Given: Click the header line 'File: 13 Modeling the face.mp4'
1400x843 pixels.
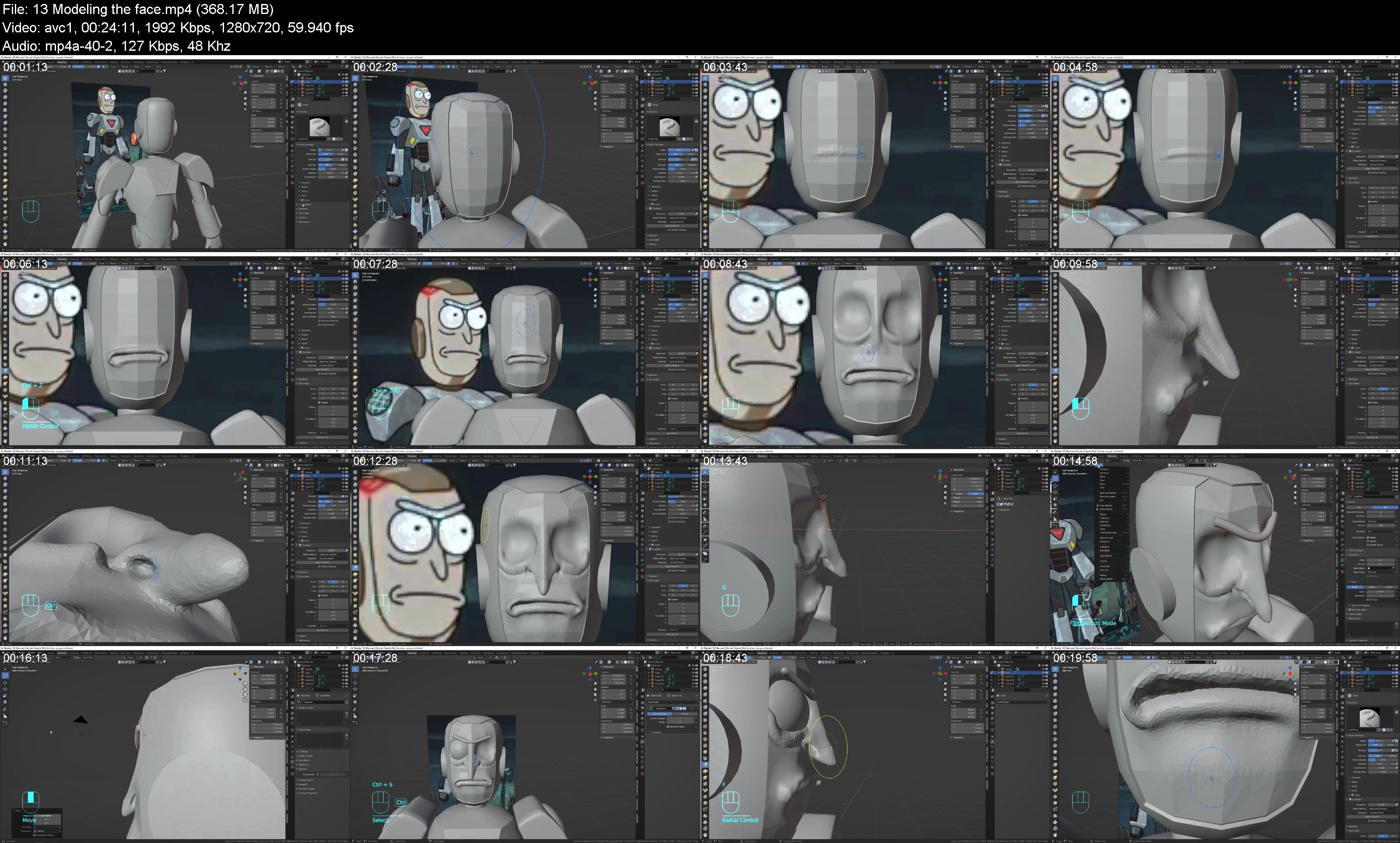Looking at the screenshot, I should (138, 9).
